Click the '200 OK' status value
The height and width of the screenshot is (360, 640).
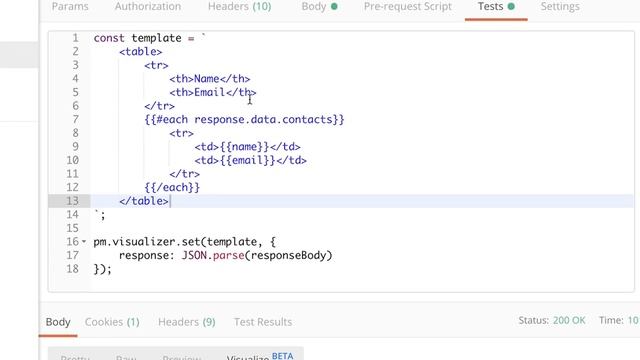point(569,320)
